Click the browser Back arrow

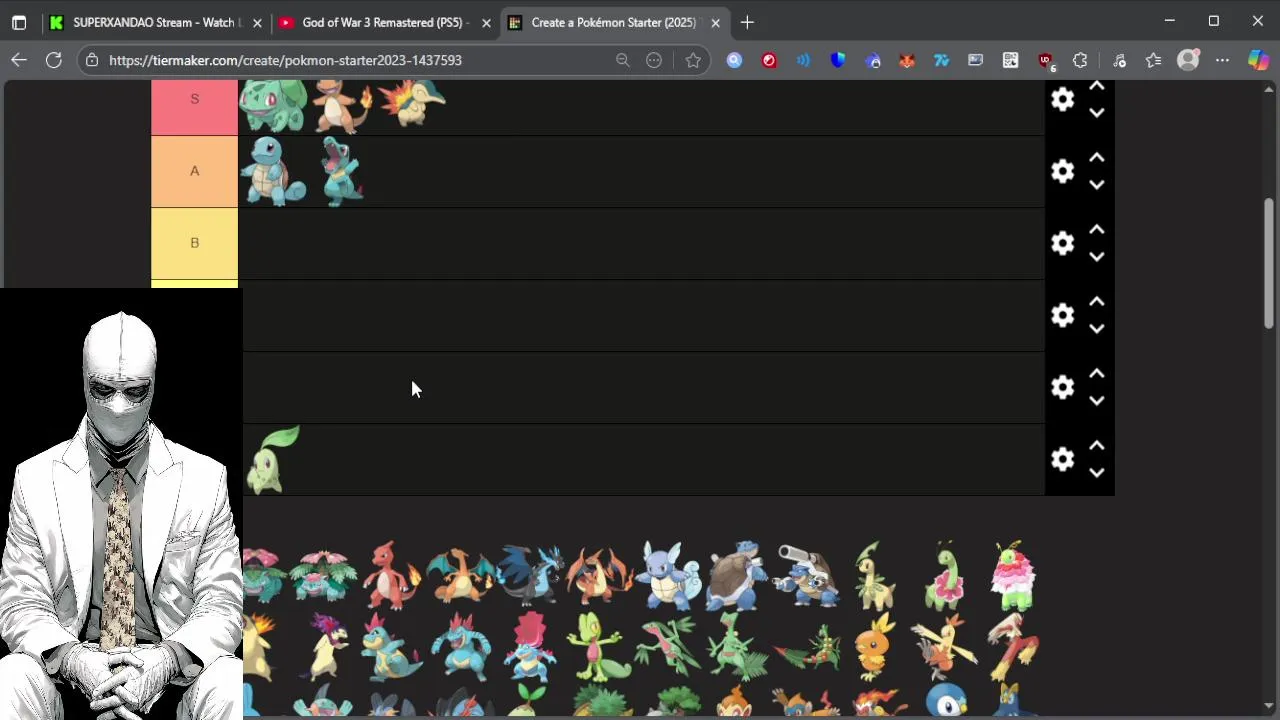19,60
